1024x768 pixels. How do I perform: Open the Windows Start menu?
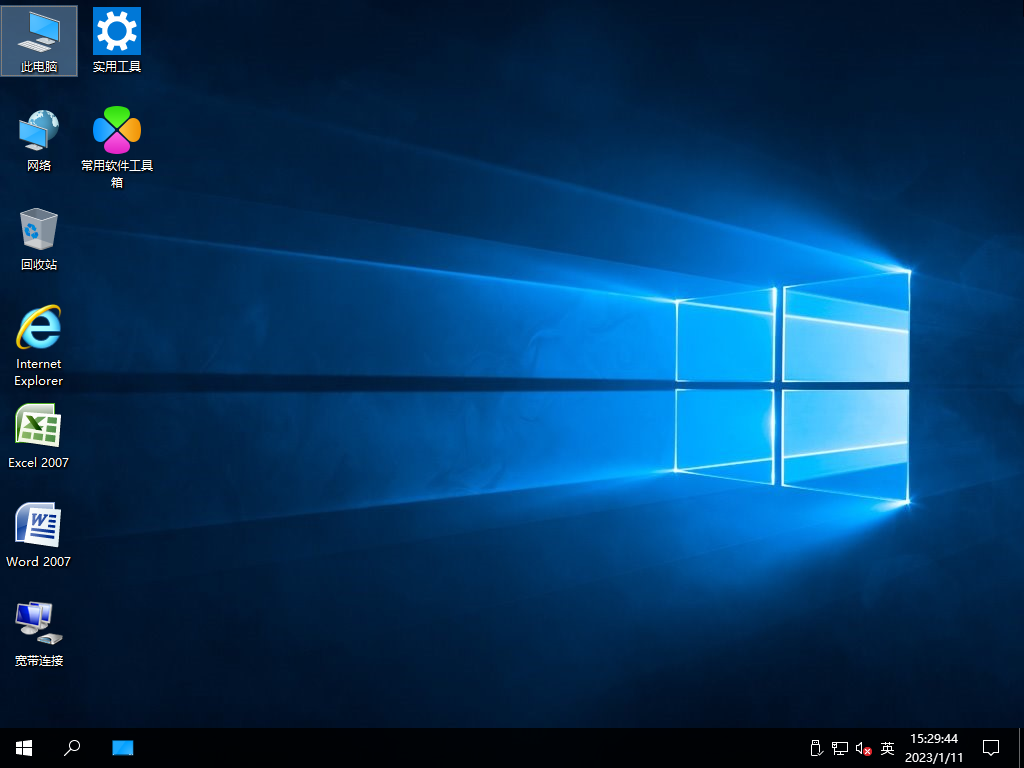tap(24, 748)
